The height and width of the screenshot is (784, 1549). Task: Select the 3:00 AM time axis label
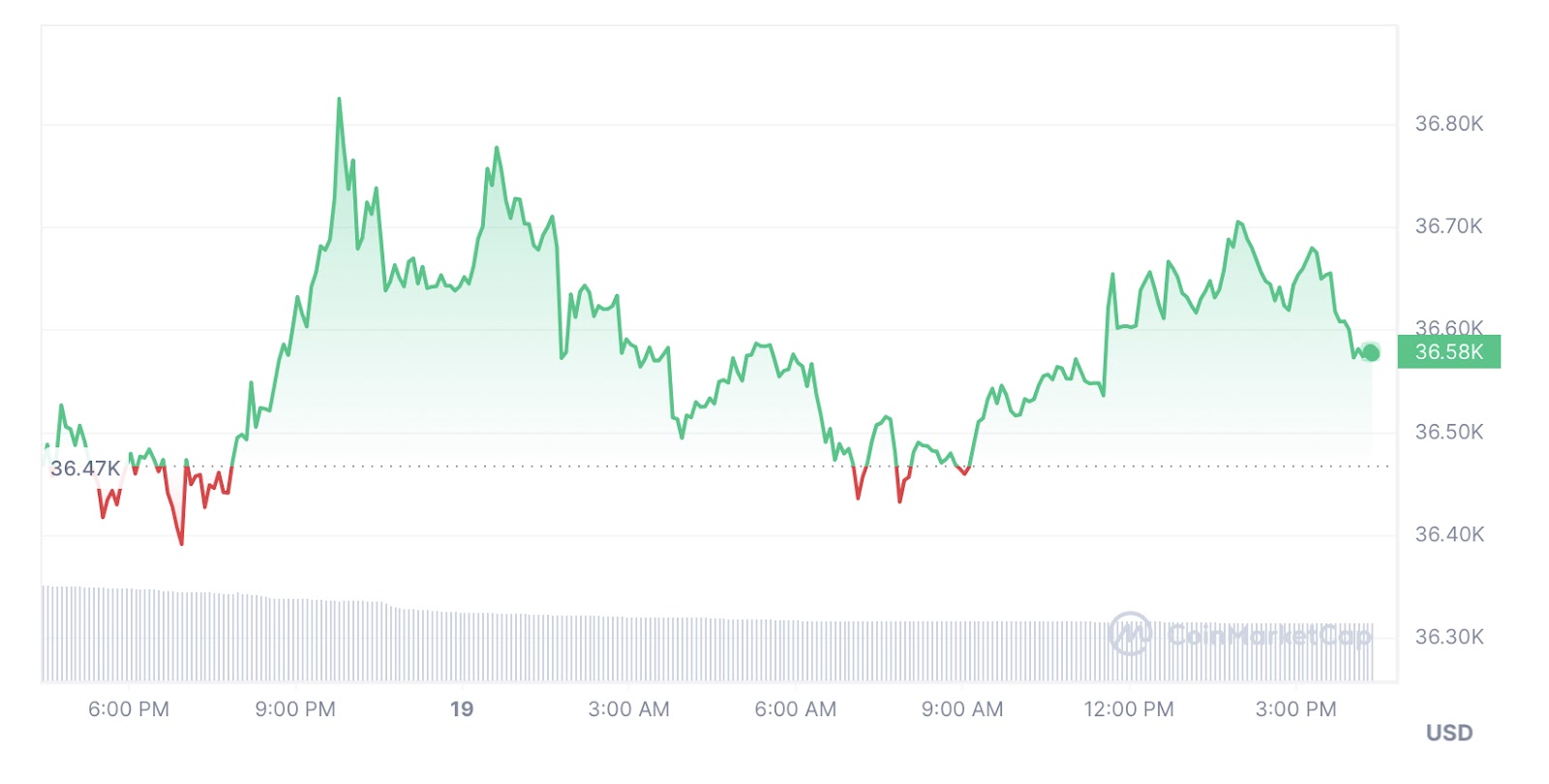click(628, 709)
